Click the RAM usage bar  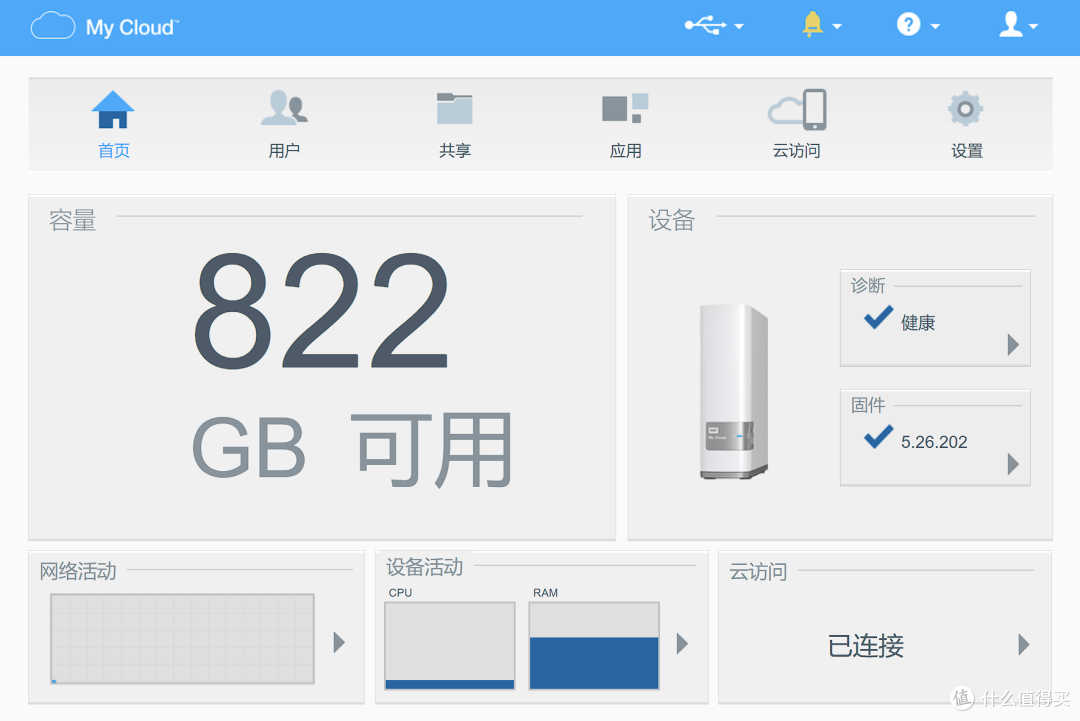pyautogui.click(x=594, y=646)
